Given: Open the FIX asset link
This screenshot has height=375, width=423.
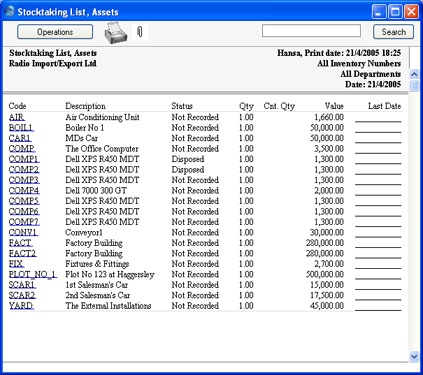Looking at the screenshot, I should tap(16, 264).
